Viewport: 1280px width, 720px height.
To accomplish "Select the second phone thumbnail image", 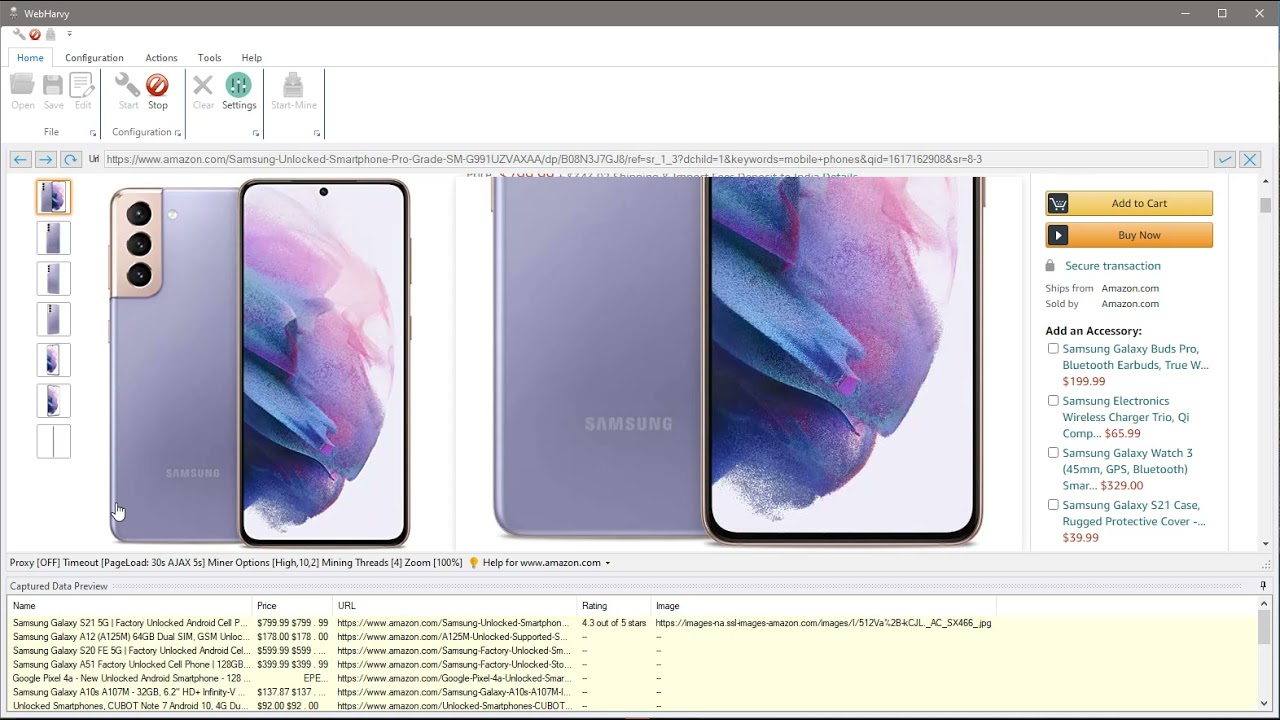I will coord(54,238).
